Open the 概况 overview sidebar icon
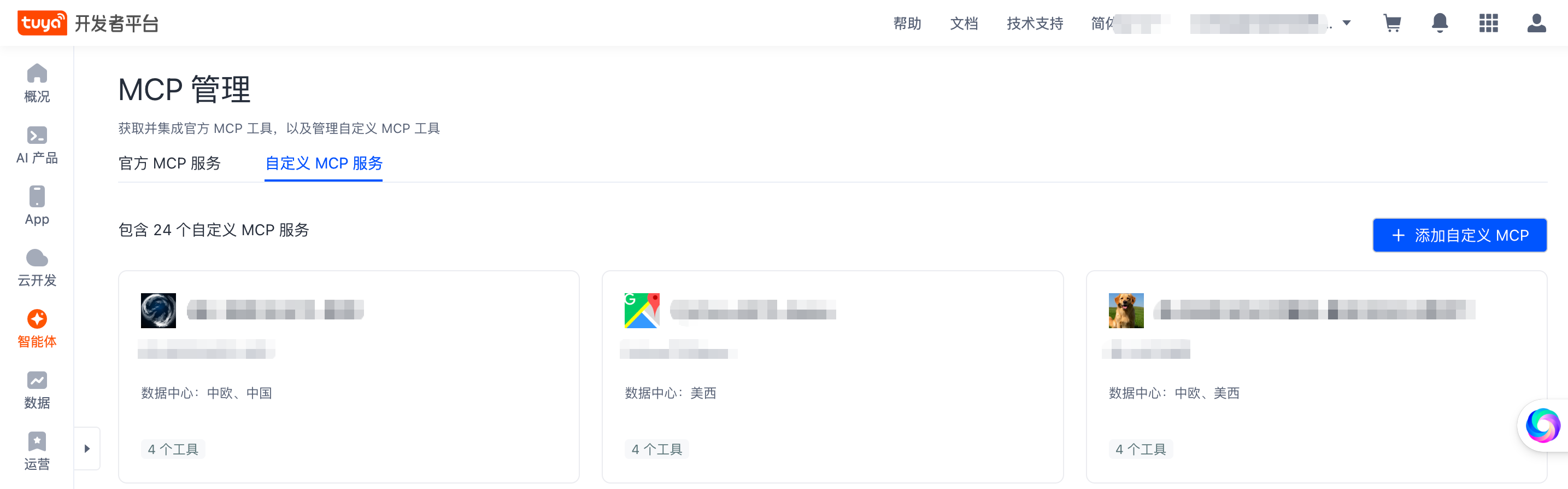Screen dimensions: 1568x489 tap(37, 83)
